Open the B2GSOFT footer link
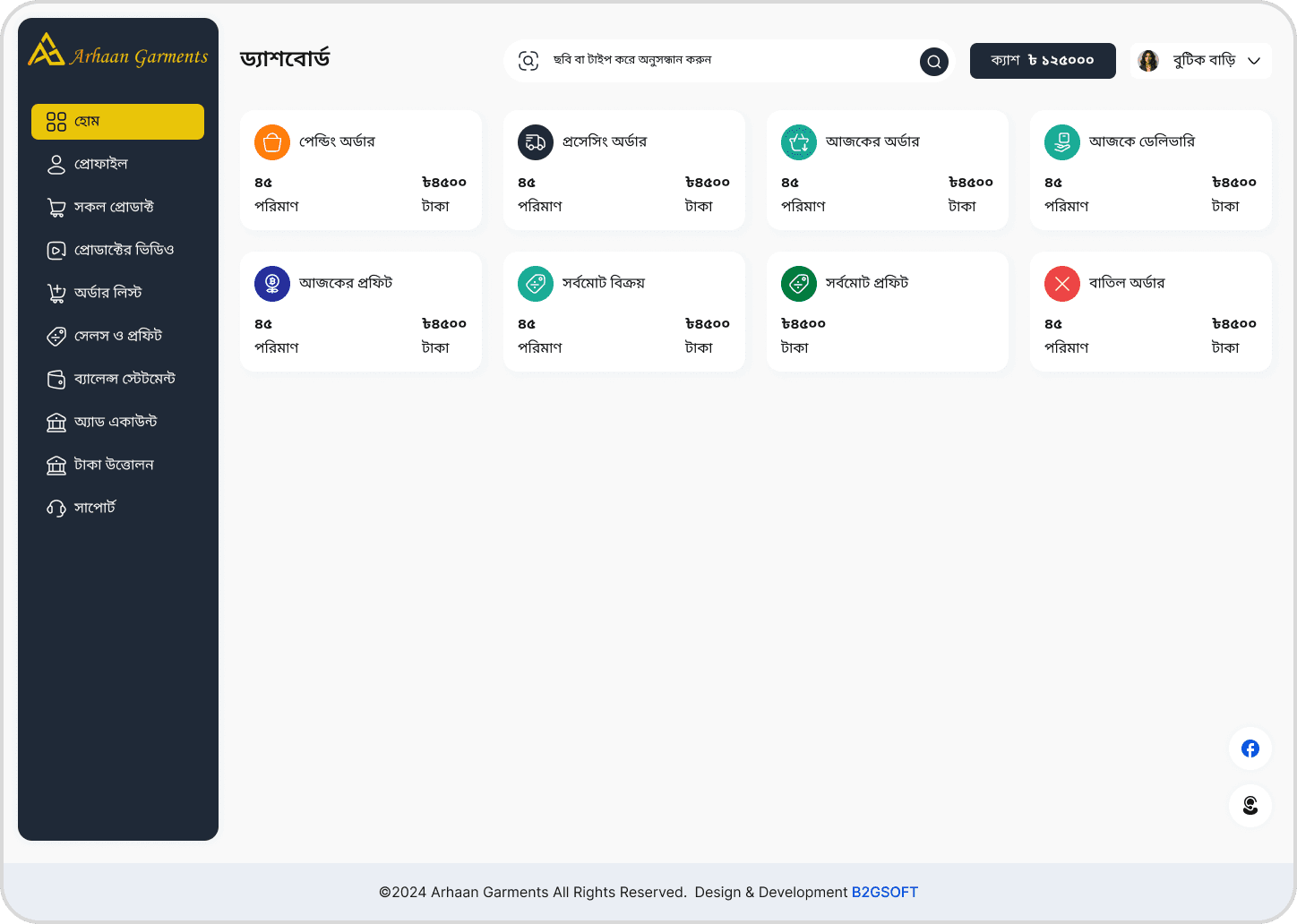The width and height of the screenshot is (1297, 924). pos(884,893)
